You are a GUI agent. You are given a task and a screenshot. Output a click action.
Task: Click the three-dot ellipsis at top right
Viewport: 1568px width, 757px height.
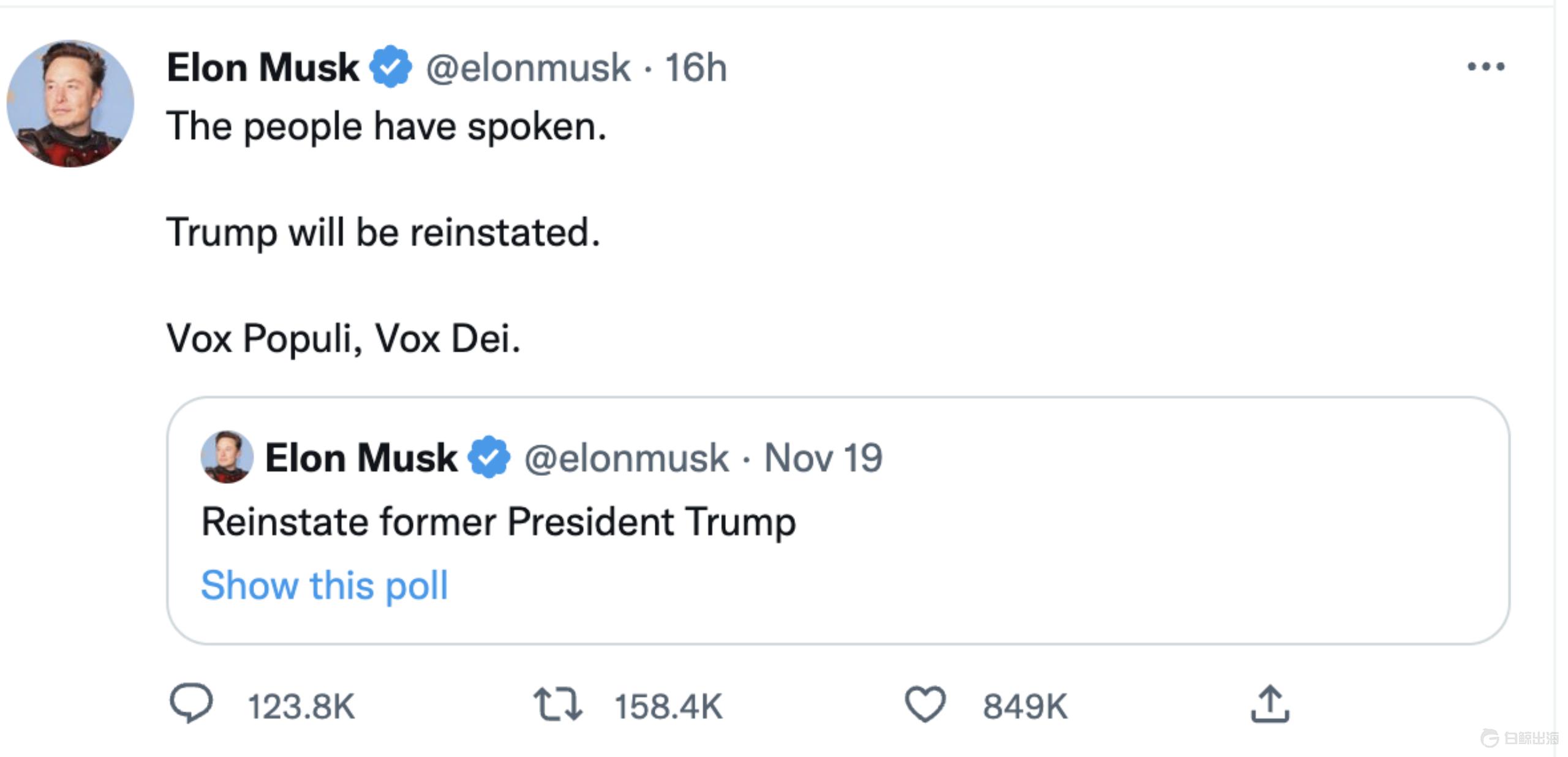tap(1487, 67)
